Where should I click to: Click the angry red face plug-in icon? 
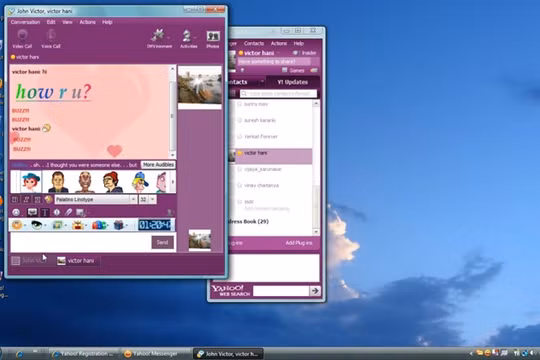[78, 225]
